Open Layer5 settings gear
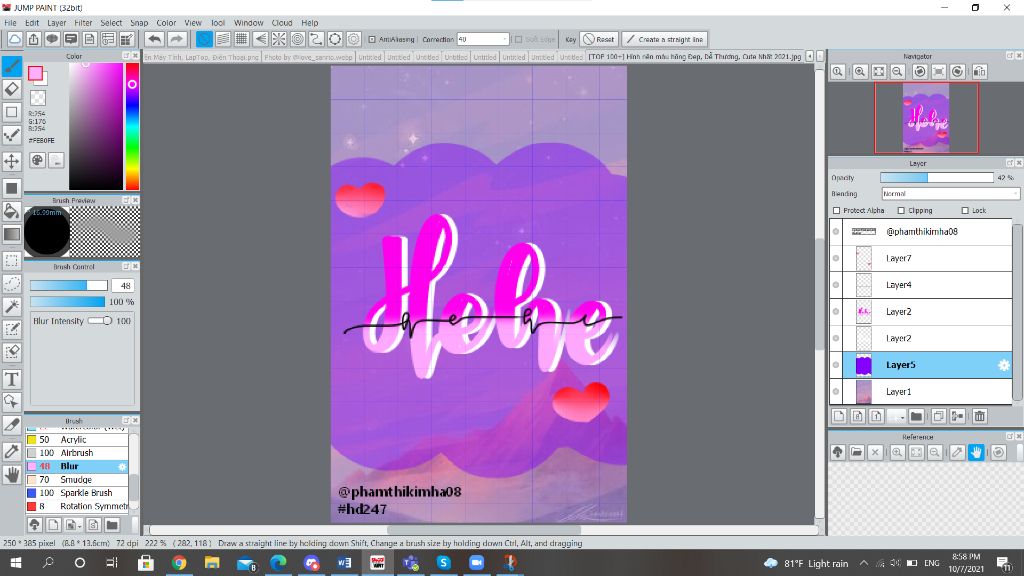 coord(1004,365)
